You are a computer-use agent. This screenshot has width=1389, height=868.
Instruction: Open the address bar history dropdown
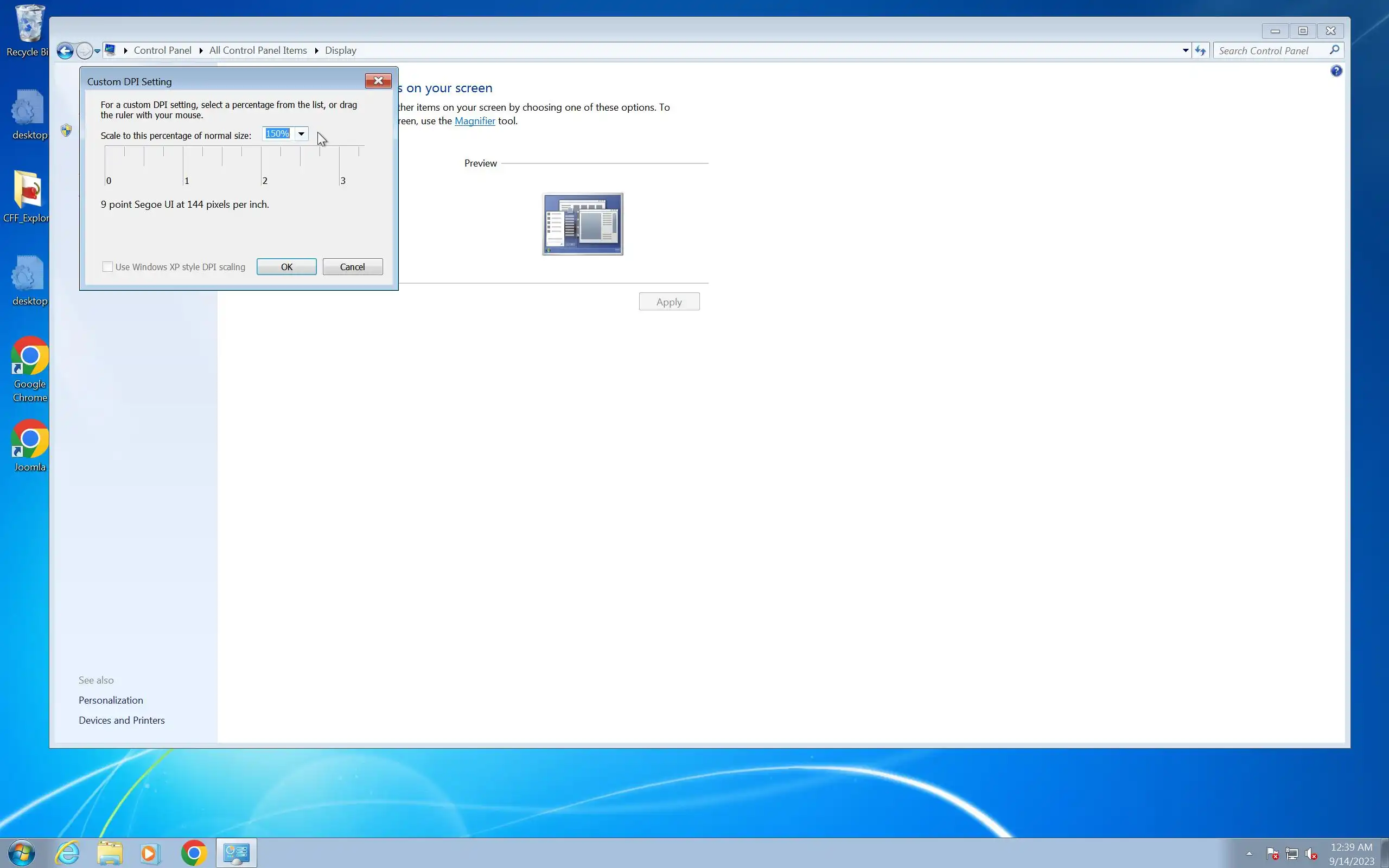(x=1185, y=51)
